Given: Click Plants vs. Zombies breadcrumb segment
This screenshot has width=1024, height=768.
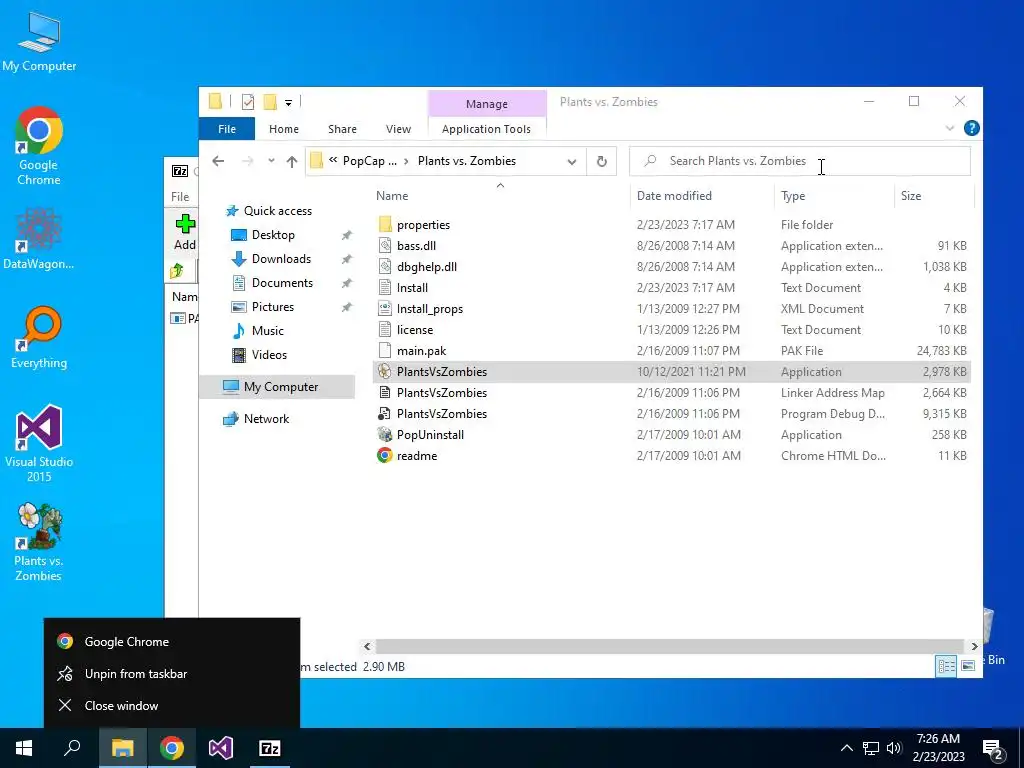Looking at the screenshot, I should click(467, 161).
